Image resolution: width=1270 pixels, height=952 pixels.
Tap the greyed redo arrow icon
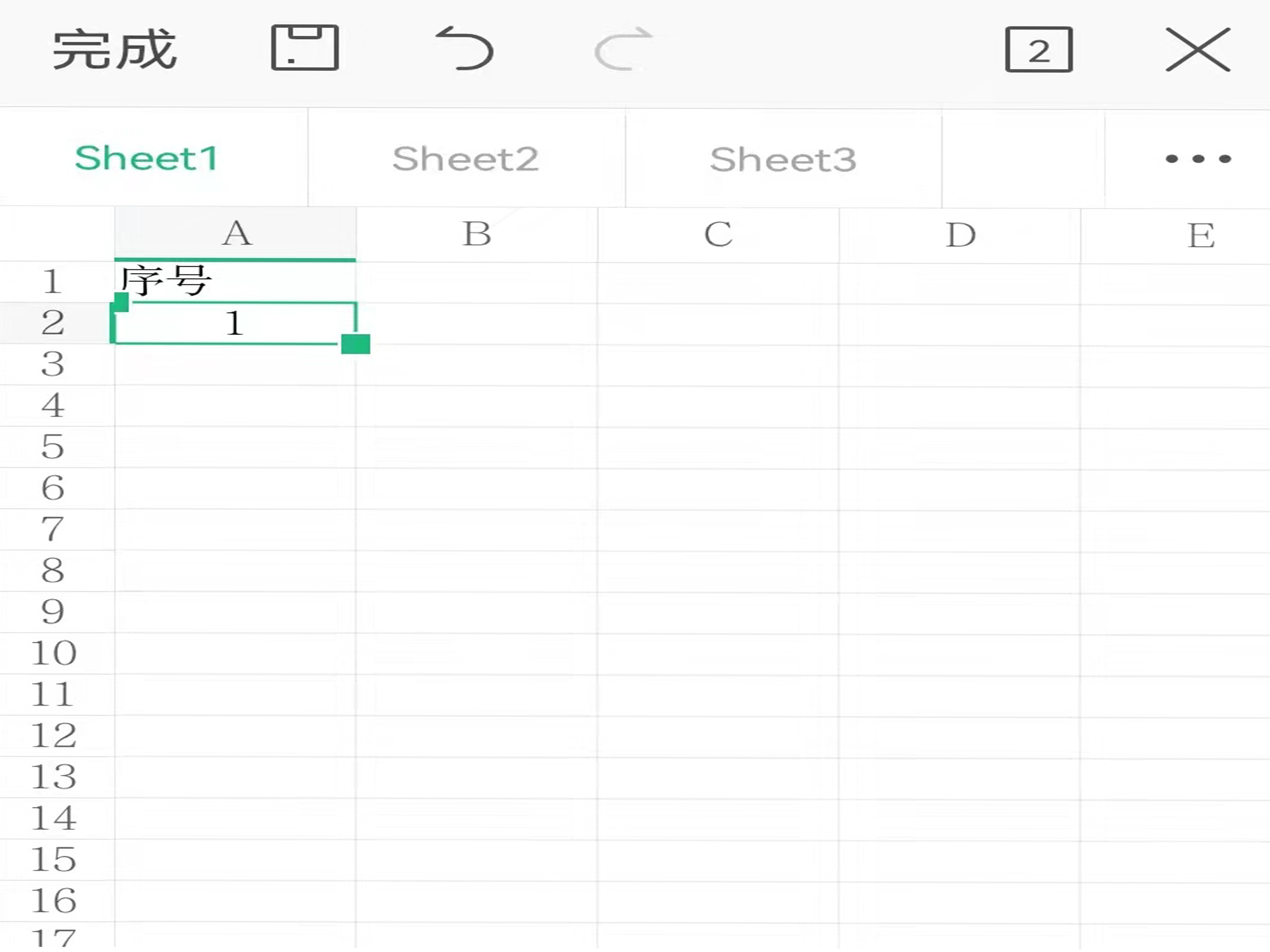click(623, 49)
